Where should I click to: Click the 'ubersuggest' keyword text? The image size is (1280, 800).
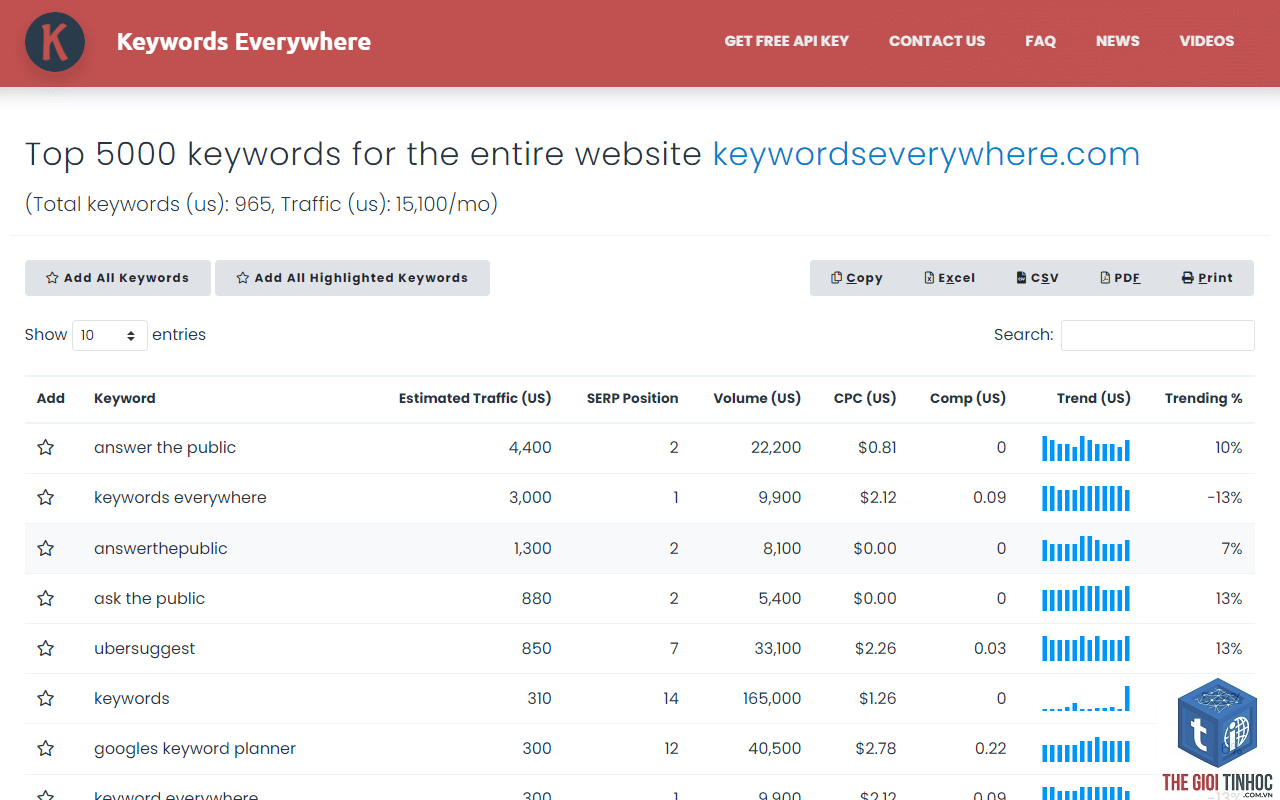pos(145,648)
